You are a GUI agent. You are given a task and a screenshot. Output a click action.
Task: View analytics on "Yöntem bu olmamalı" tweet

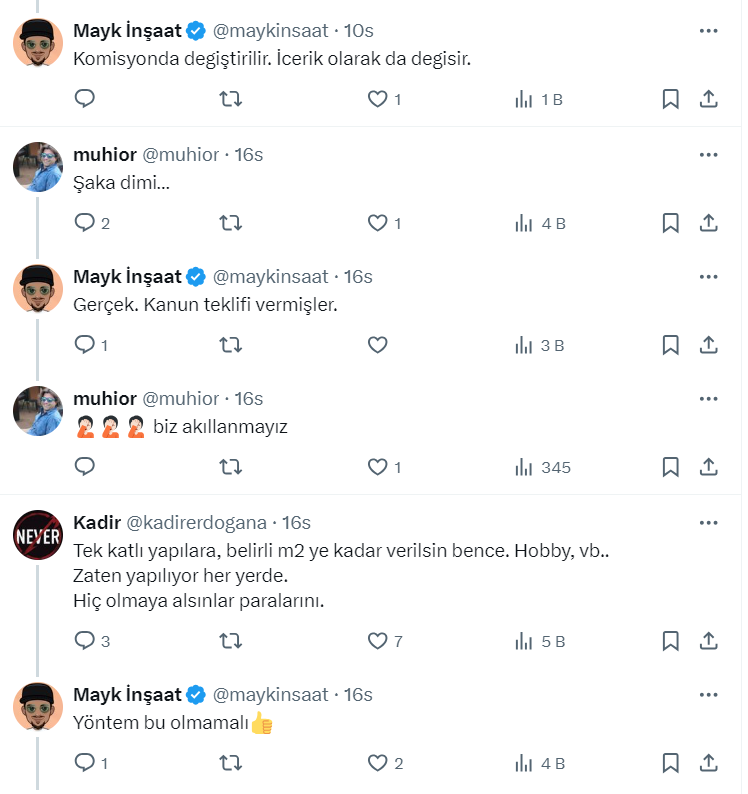540,763
